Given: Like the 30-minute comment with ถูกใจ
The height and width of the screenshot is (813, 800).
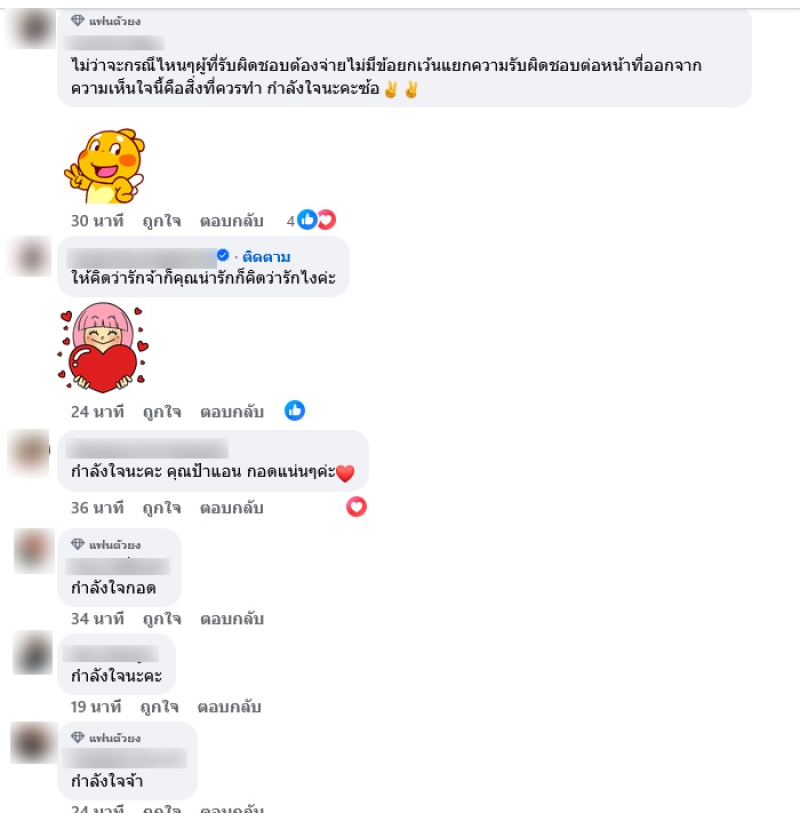Looking at the screenshot, I should (162, 221).
